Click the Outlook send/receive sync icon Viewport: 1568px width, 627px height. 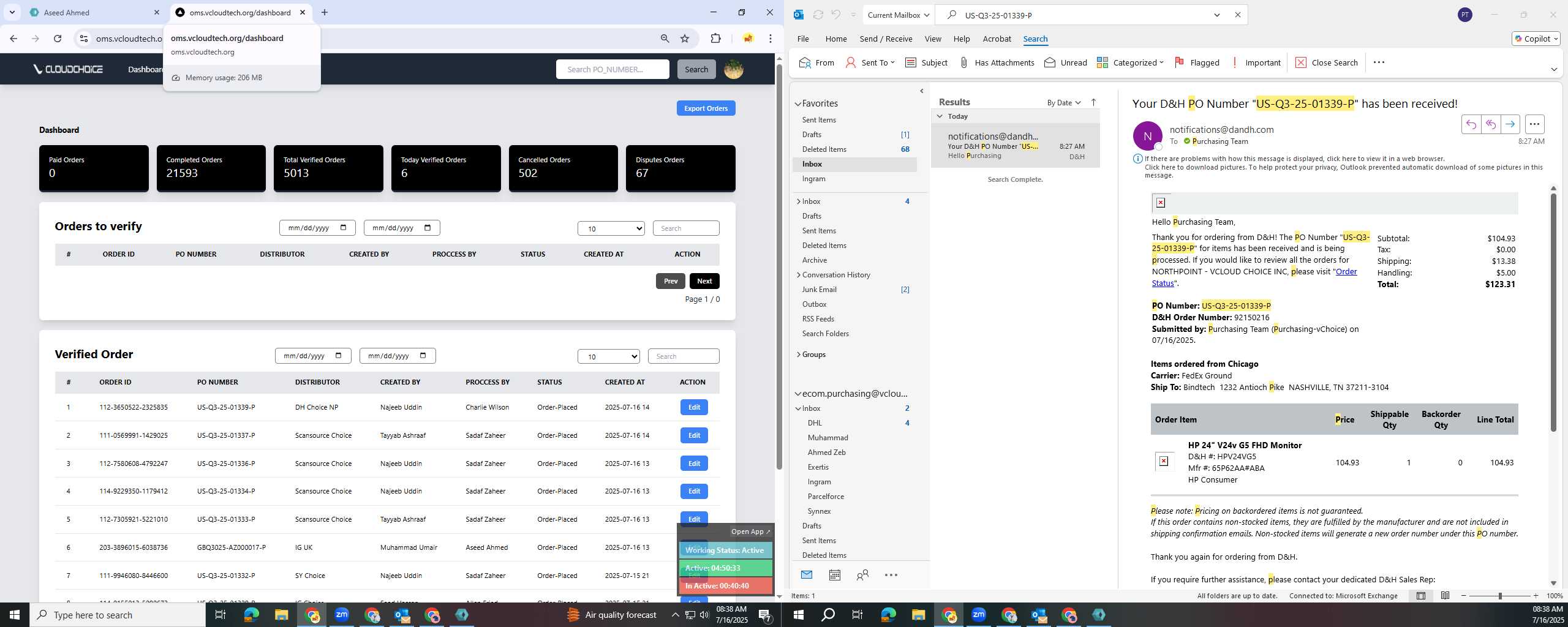click(818, 15)
